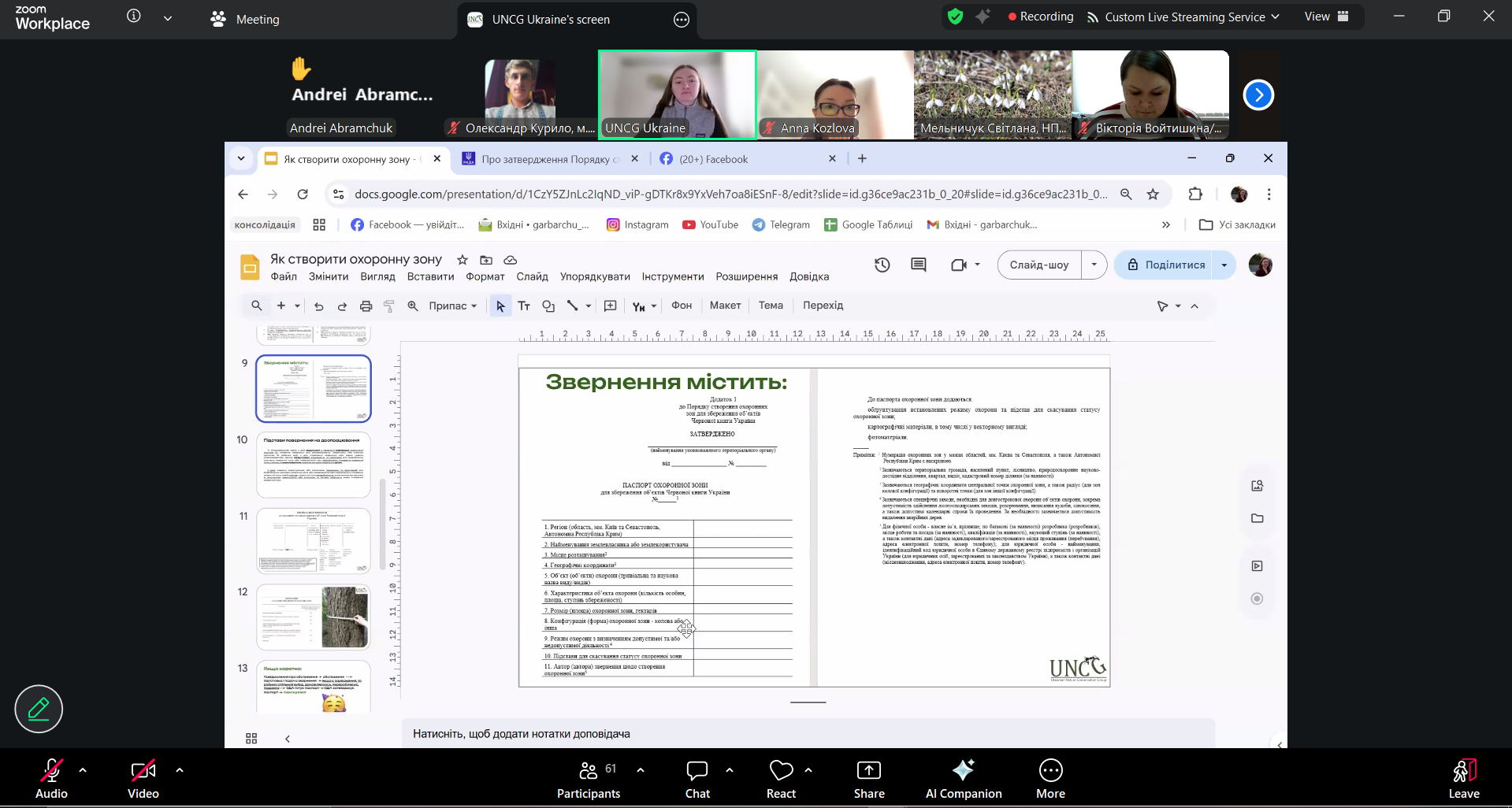Click the Поділитися button
The image size is (1512, 808).
click(x=1165, y=265)
